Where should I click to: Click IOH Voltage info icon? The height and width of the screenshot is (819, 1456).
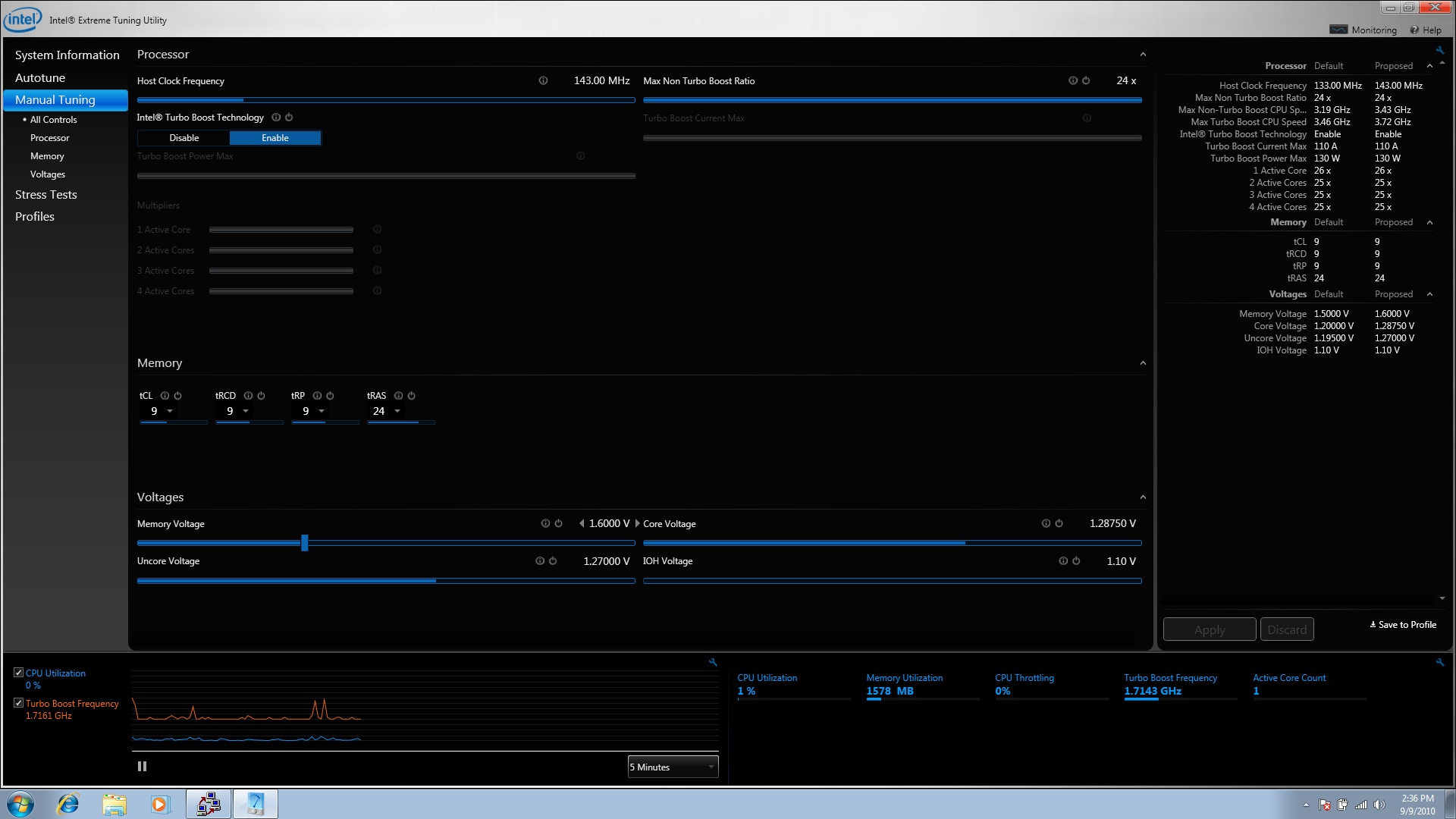tap(1063, 561)
